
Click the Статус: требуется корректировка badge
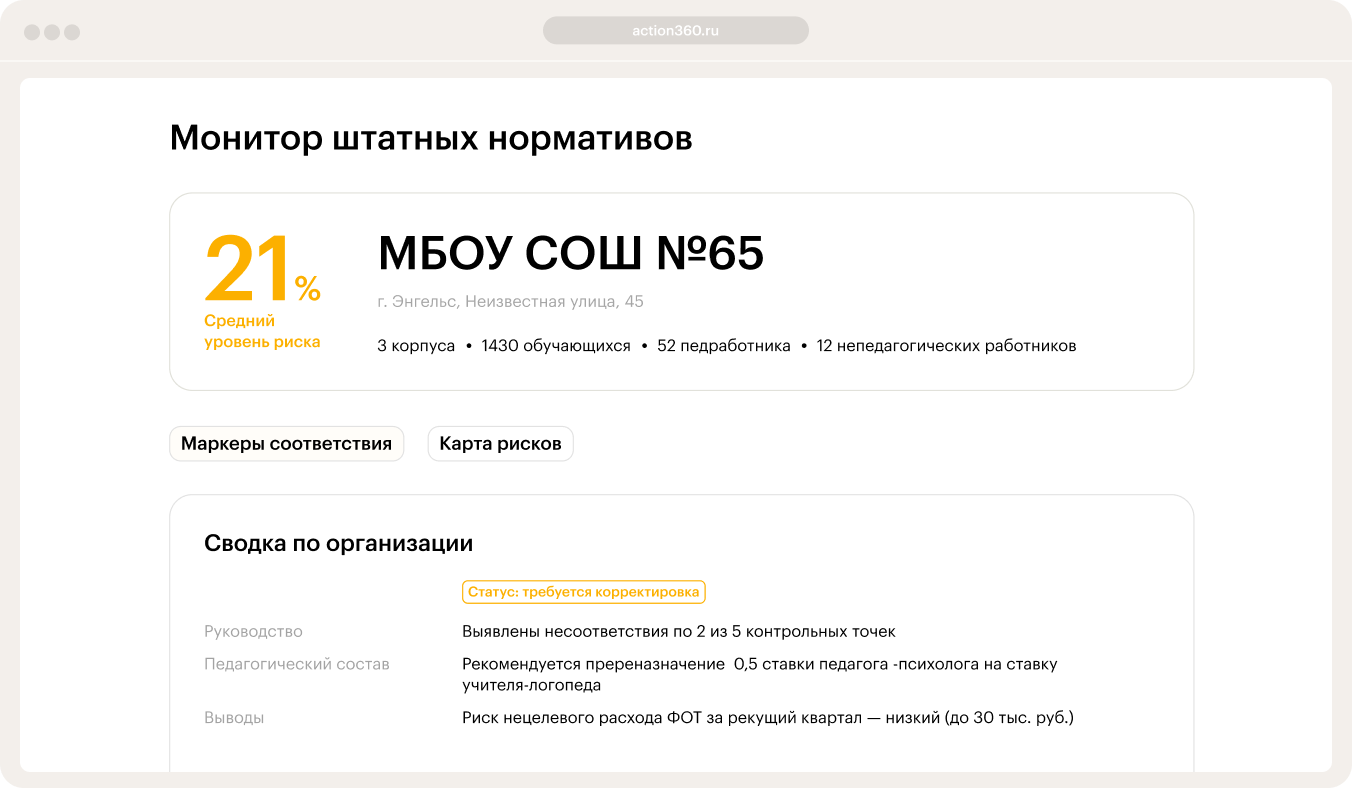coord(584,592)
